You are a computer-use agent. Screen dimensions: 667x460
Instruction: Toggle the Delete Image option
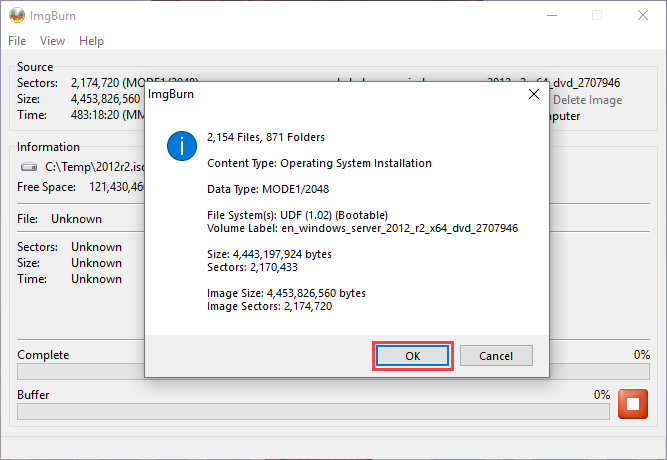point(587,100)
